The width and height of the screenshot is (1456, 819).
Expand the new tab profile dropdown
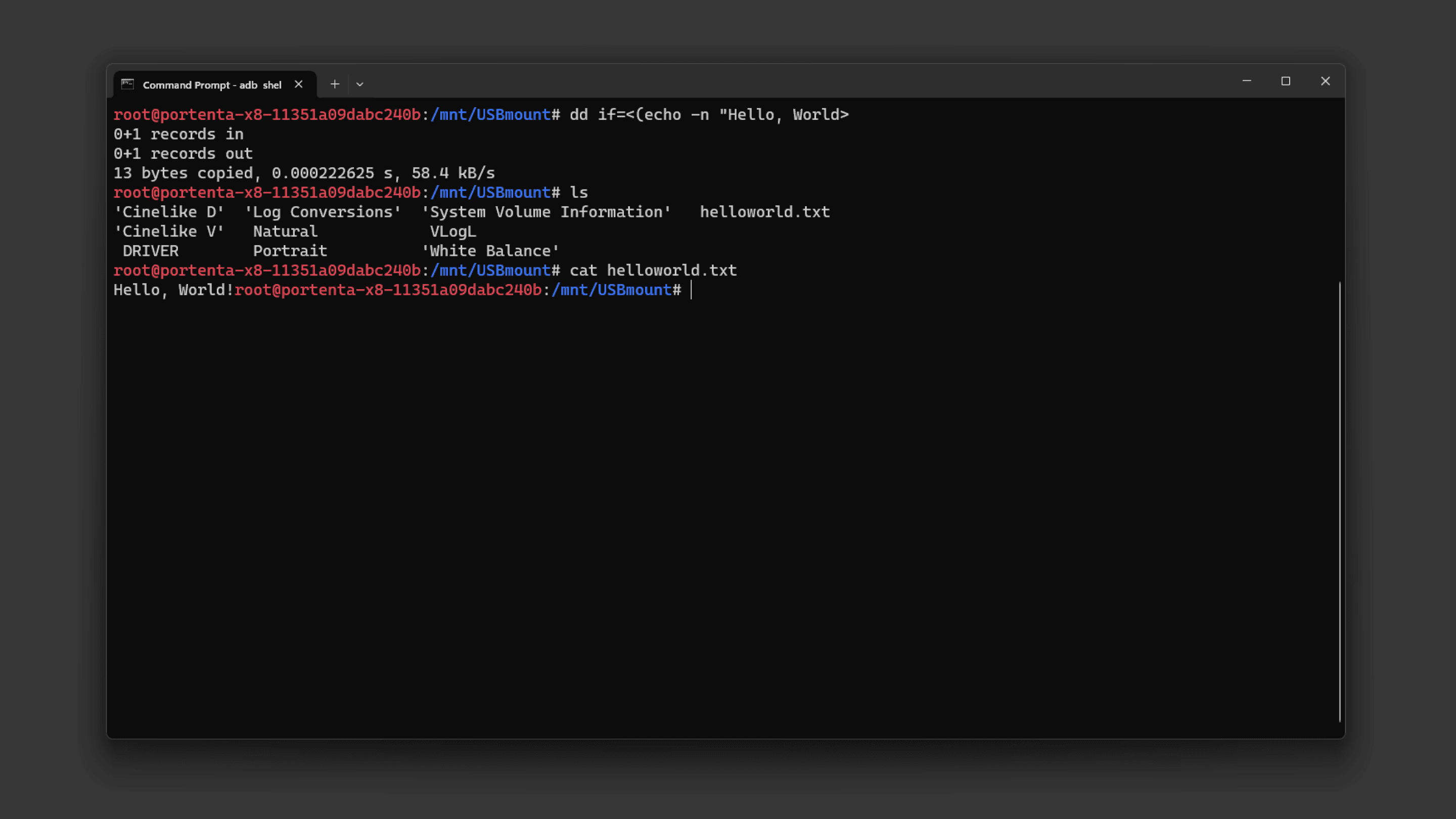[x=359, y=84]
